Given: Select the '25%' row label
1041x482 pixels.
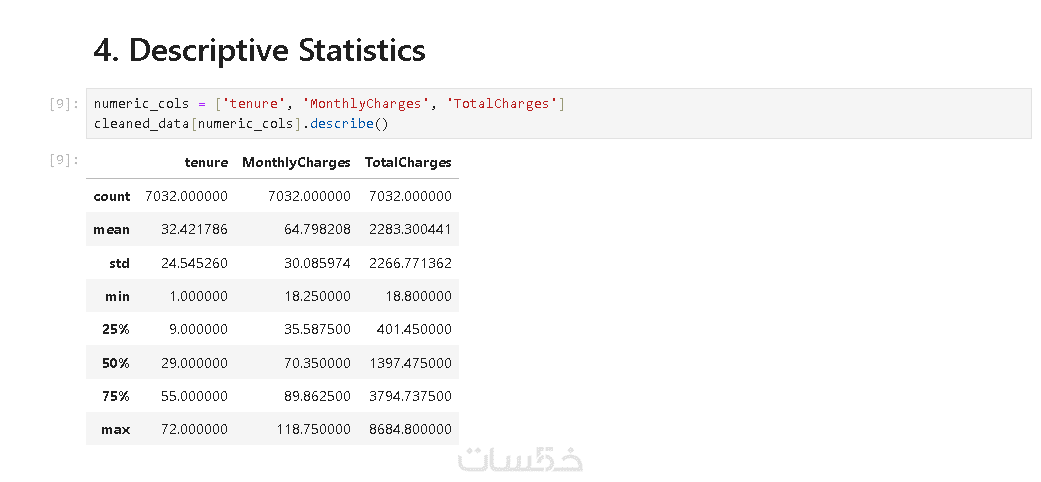Looking at the screenshot, I should pyautogui.click(x=116, y=329).
